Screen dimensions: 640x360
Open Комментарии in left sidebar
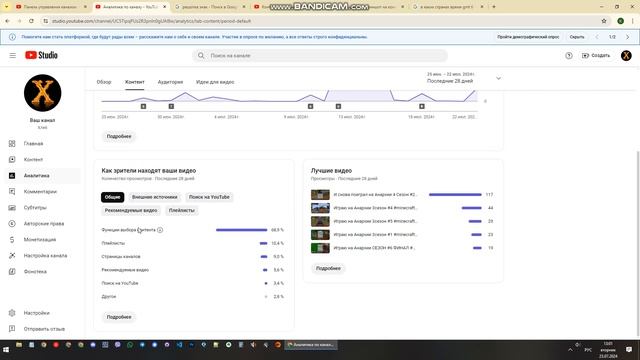[x=42, y=191]
